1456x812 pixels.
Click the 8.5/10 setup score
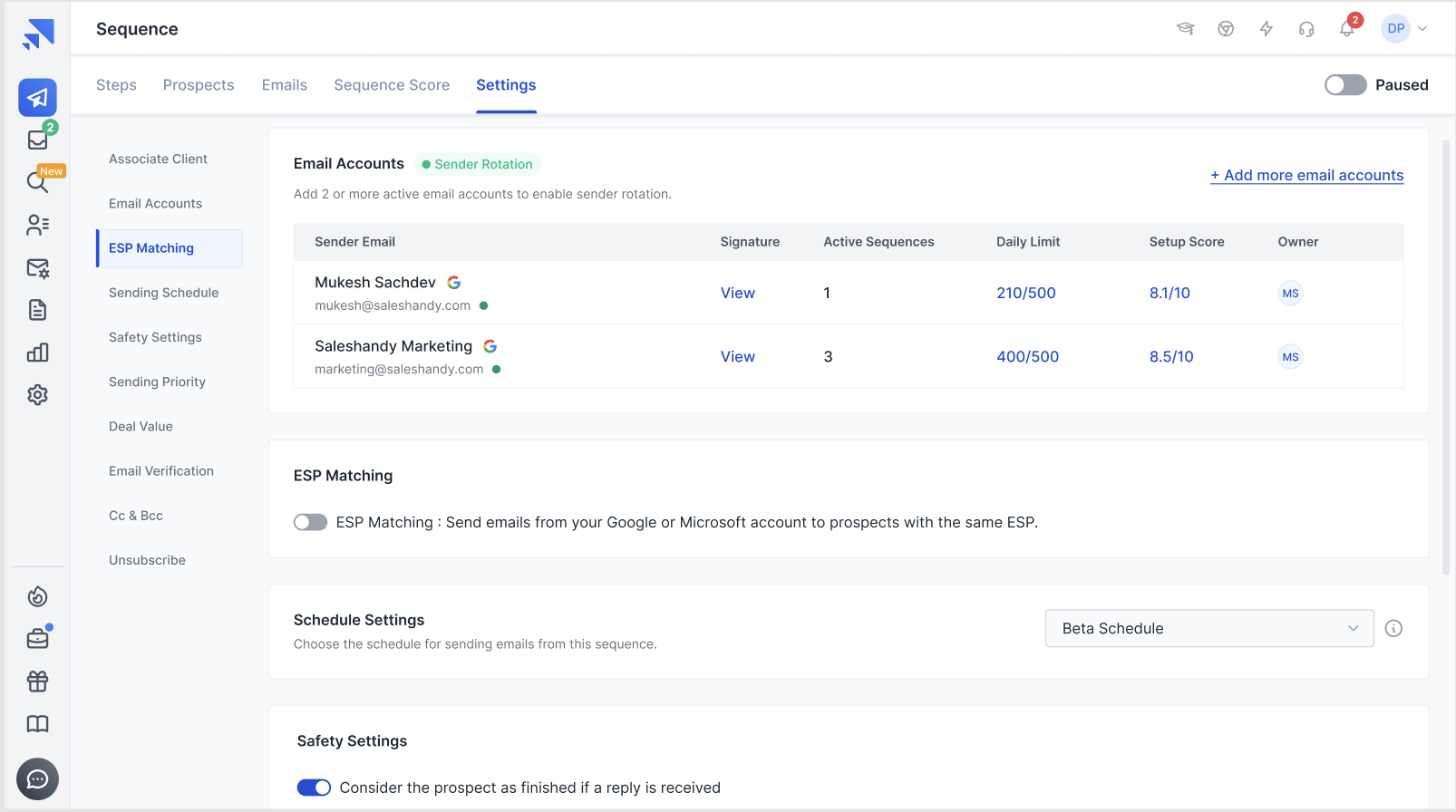click(x=1171, y=357)
